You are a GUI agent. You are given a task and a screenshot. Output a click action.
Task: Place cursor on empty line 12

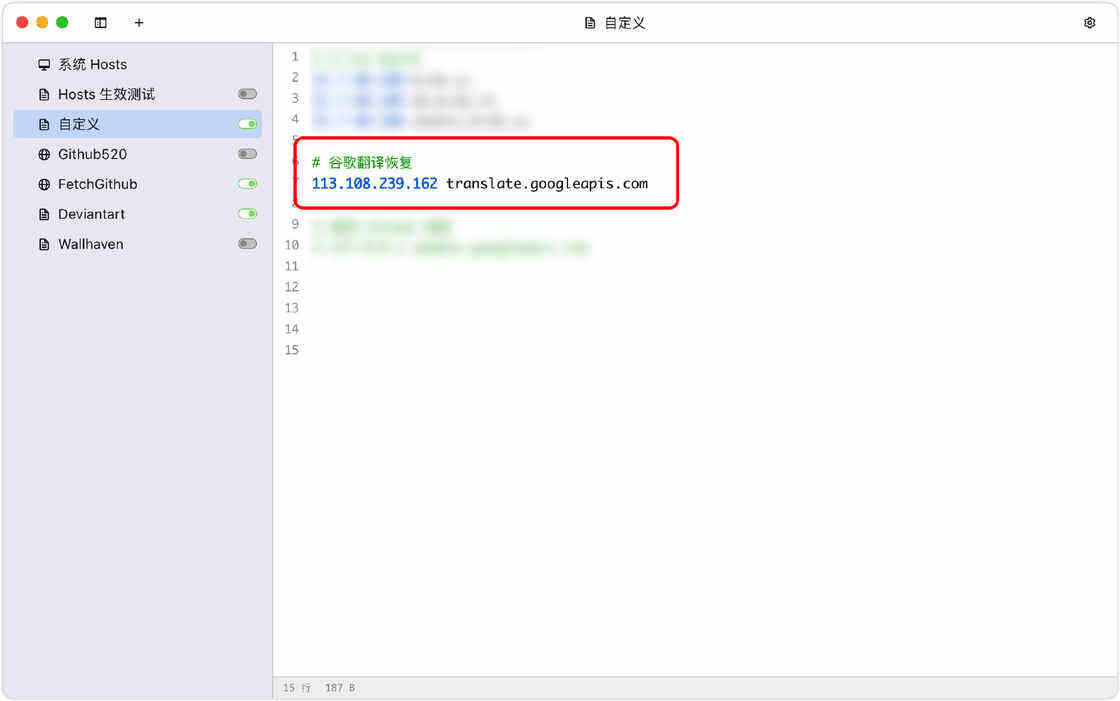point(707,287)
